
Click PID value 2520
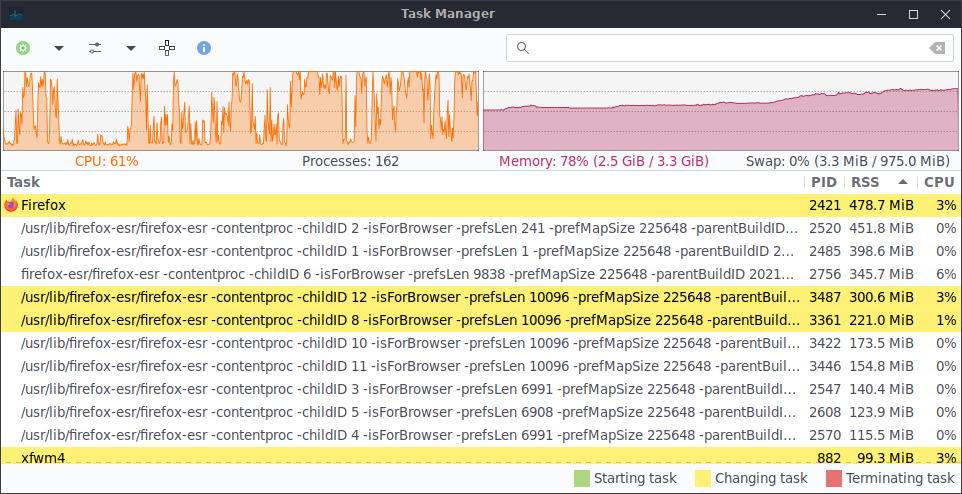point(823,228)
